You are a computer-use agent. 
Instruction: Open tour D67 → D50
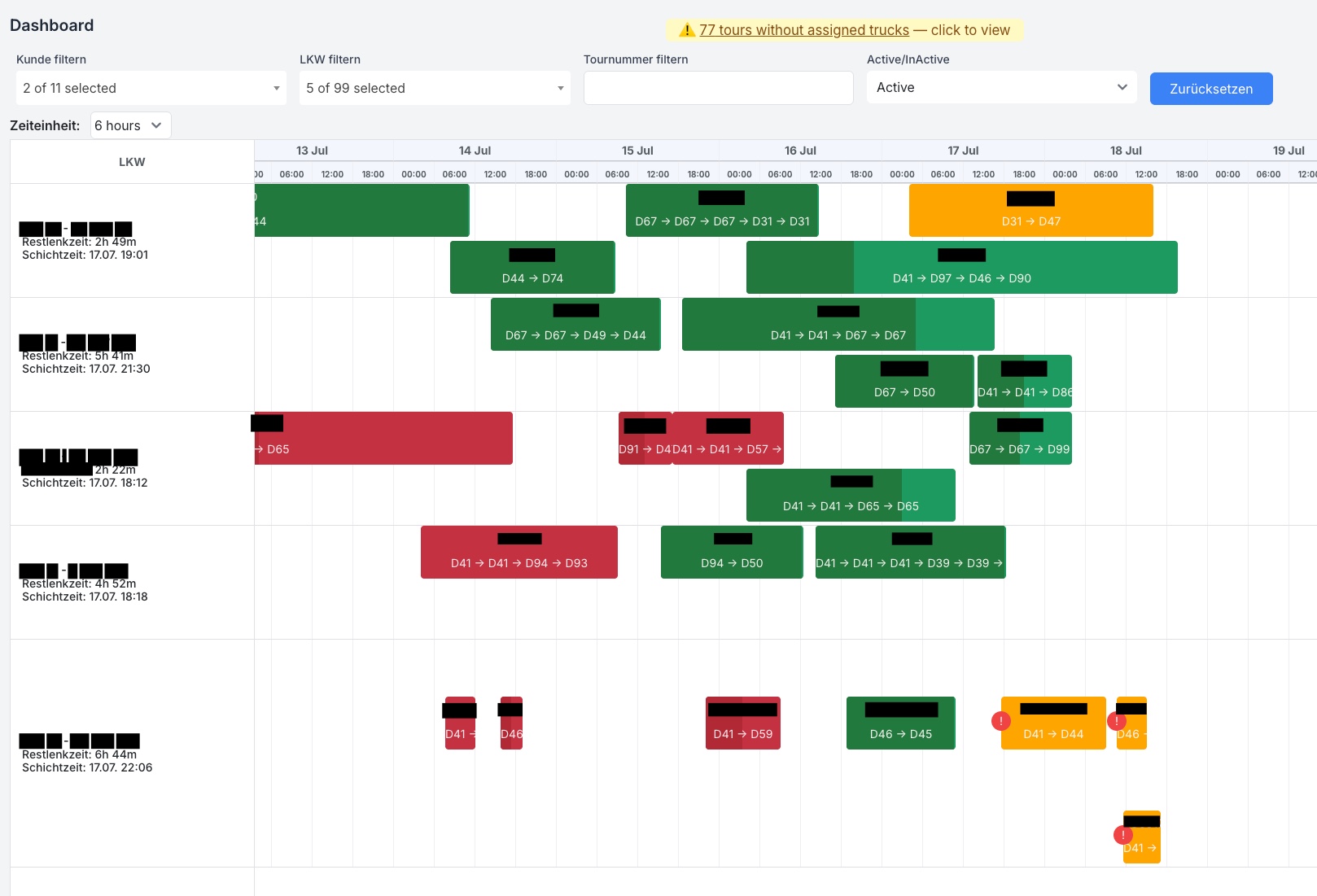click(x=904, y=381)
